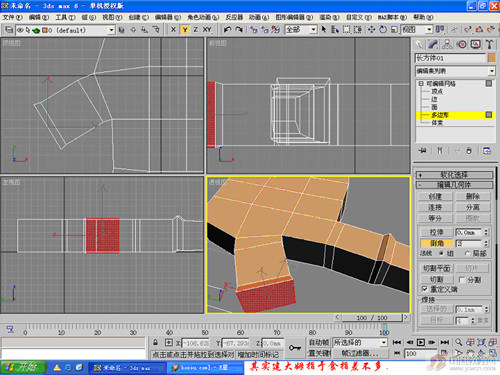Toggle Min/Max viewport icon
The width and height of the screenshot is (500, 375).
[492, 353]
